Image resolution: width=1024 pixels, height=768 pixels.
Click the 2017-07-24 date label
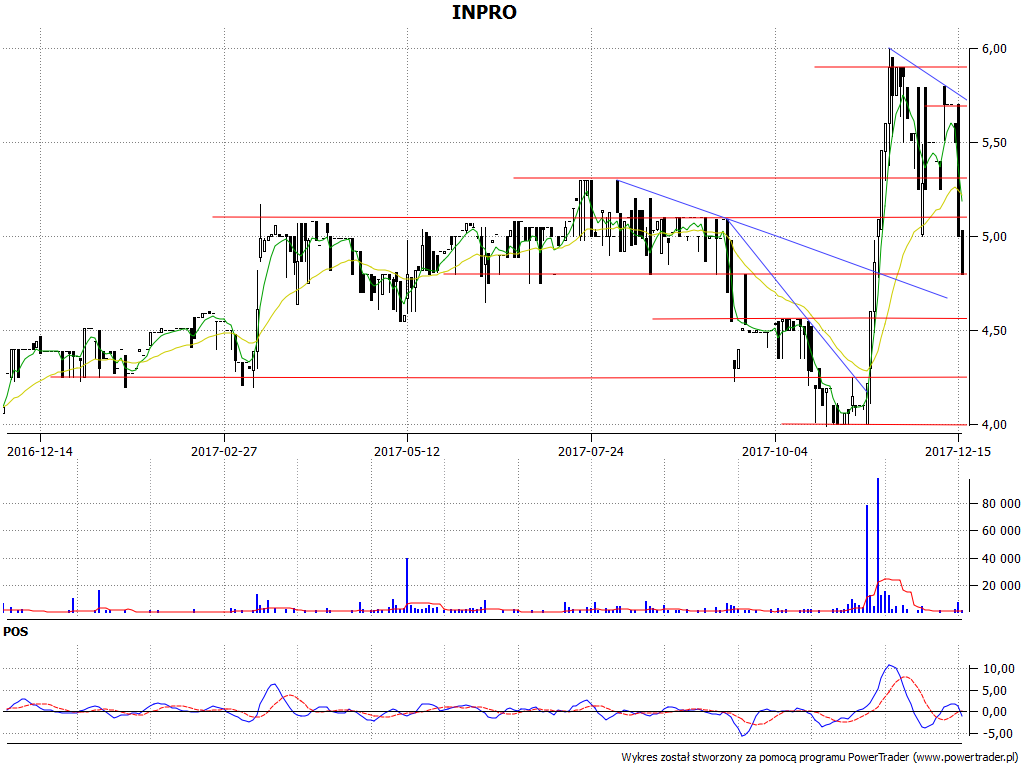(x=591, y=451)
